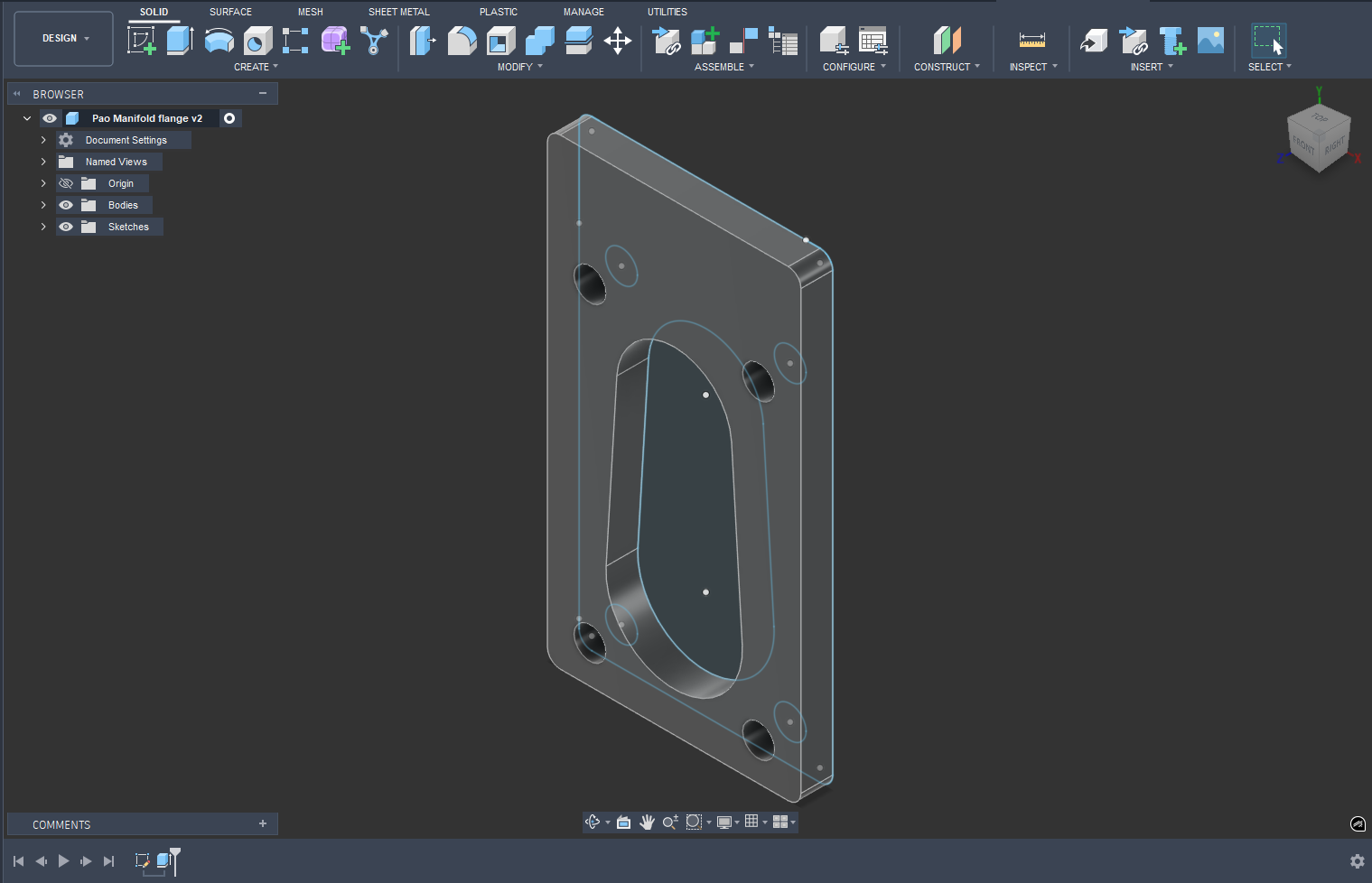1372x883 pixels.
Task: Click the Pan hand icon in navigation bar
Action: (x=647, y=822)
